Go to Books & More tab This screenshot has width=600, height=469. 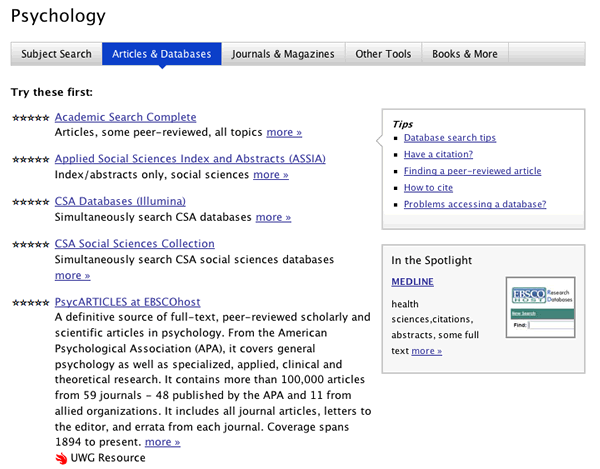tap(465, 54)
